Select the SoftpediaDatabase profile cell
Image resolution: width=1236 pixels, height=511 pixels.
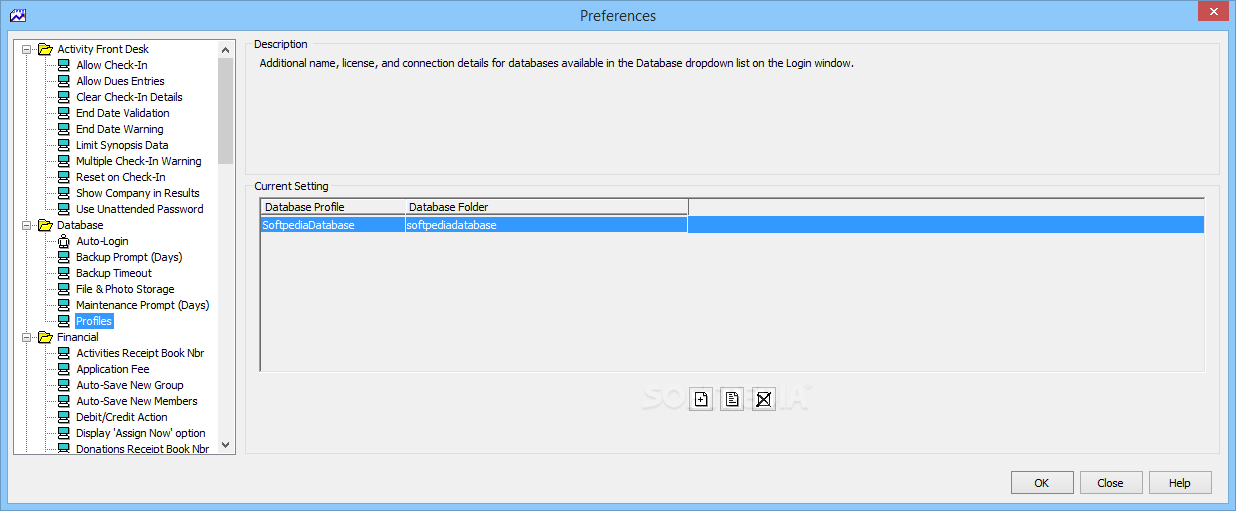(x=333, y=225)
